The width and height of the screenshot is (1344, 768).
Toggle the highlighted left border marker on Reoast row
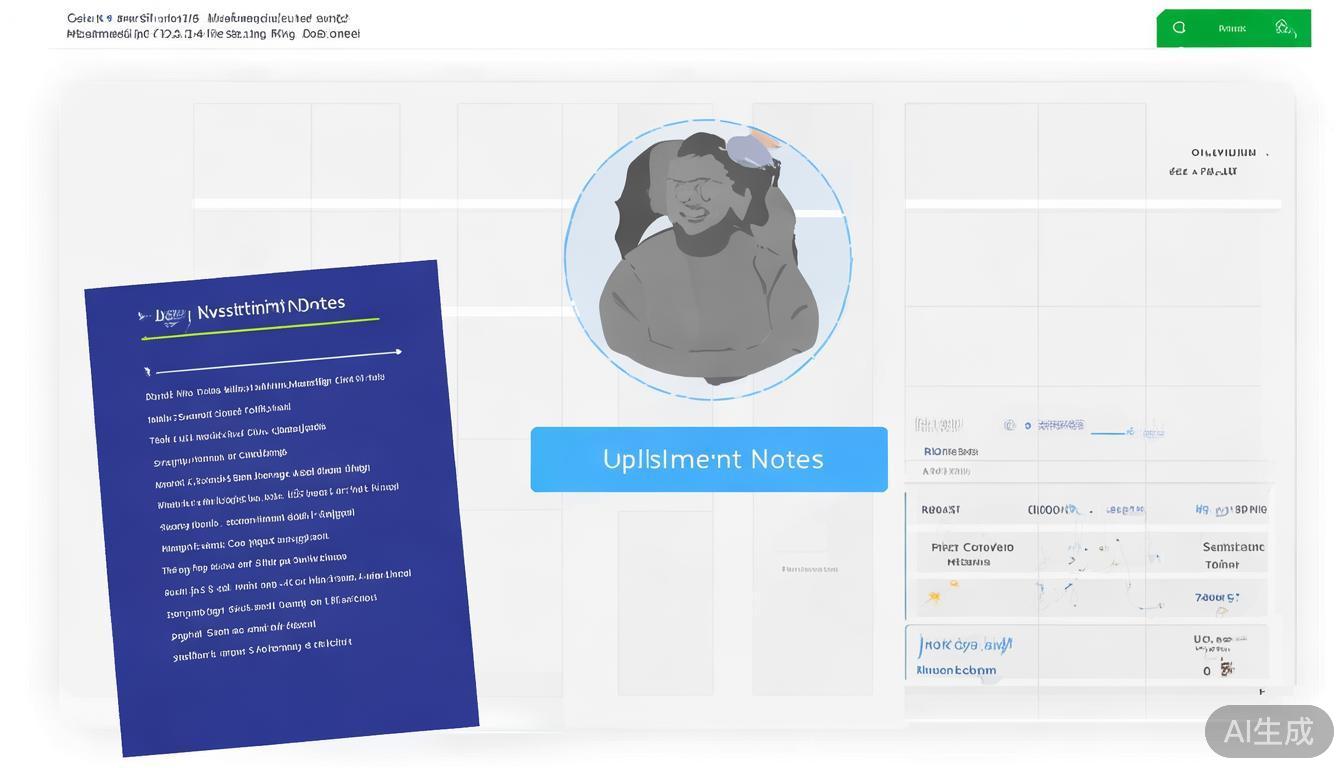[x=906, y=508]
